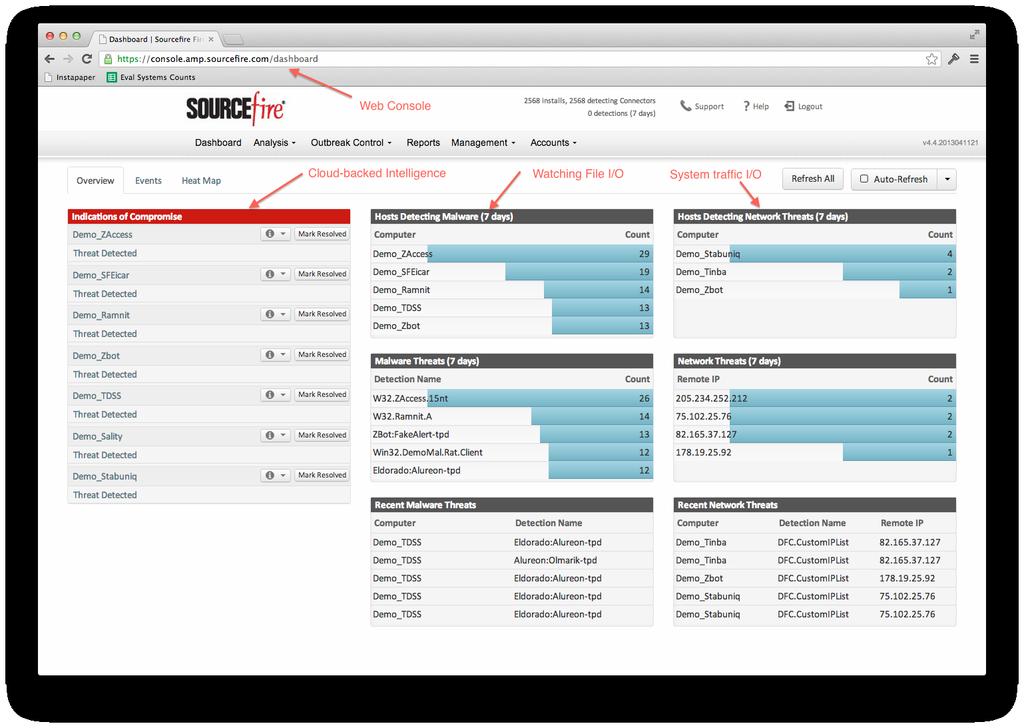Open Demo_Tinba in Hosts Detecting Network Threats
Viewport: 1024px width, 728px height.
[701, 272]
